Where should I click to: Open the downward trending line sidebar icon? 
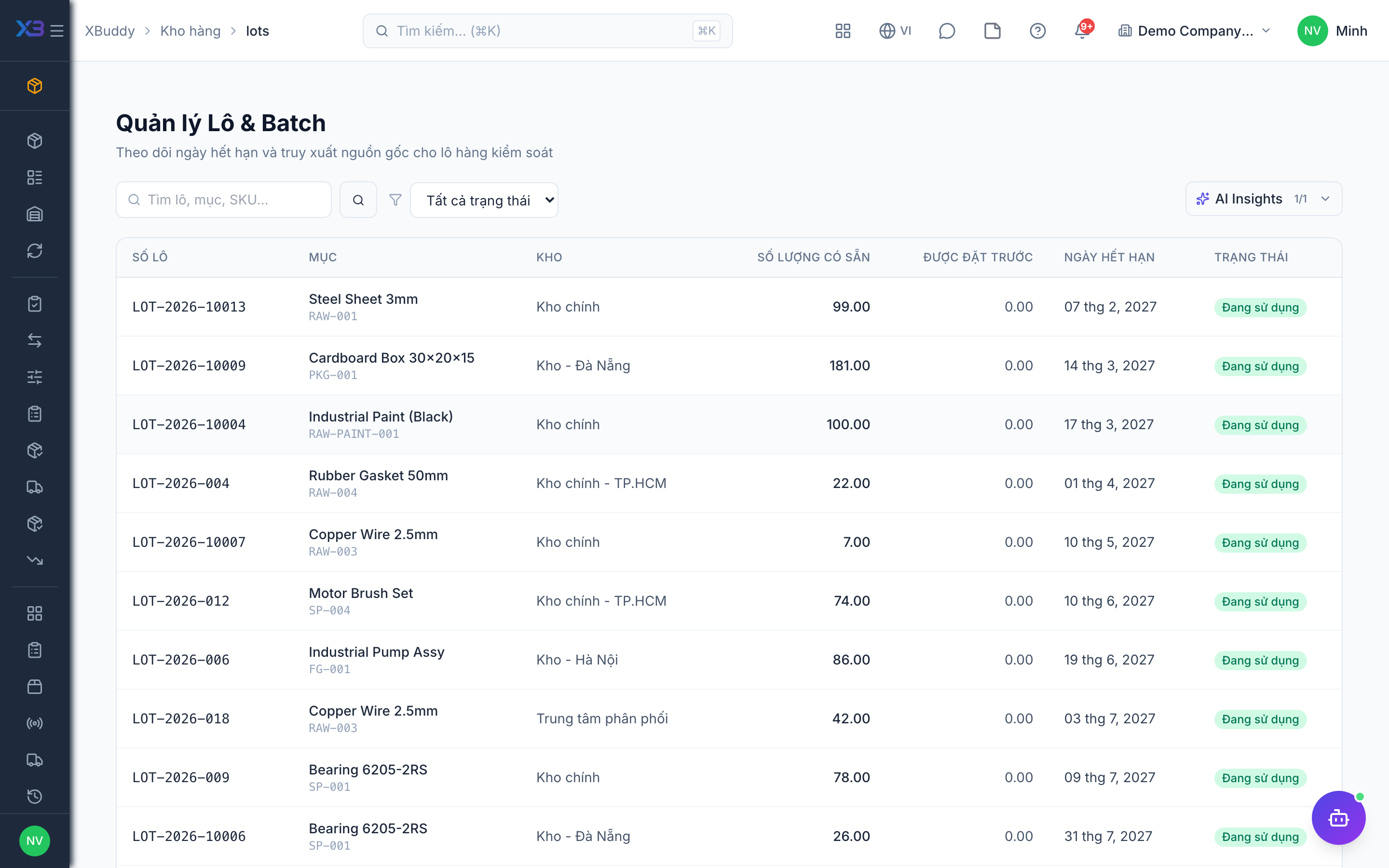[x=34, y=560]
